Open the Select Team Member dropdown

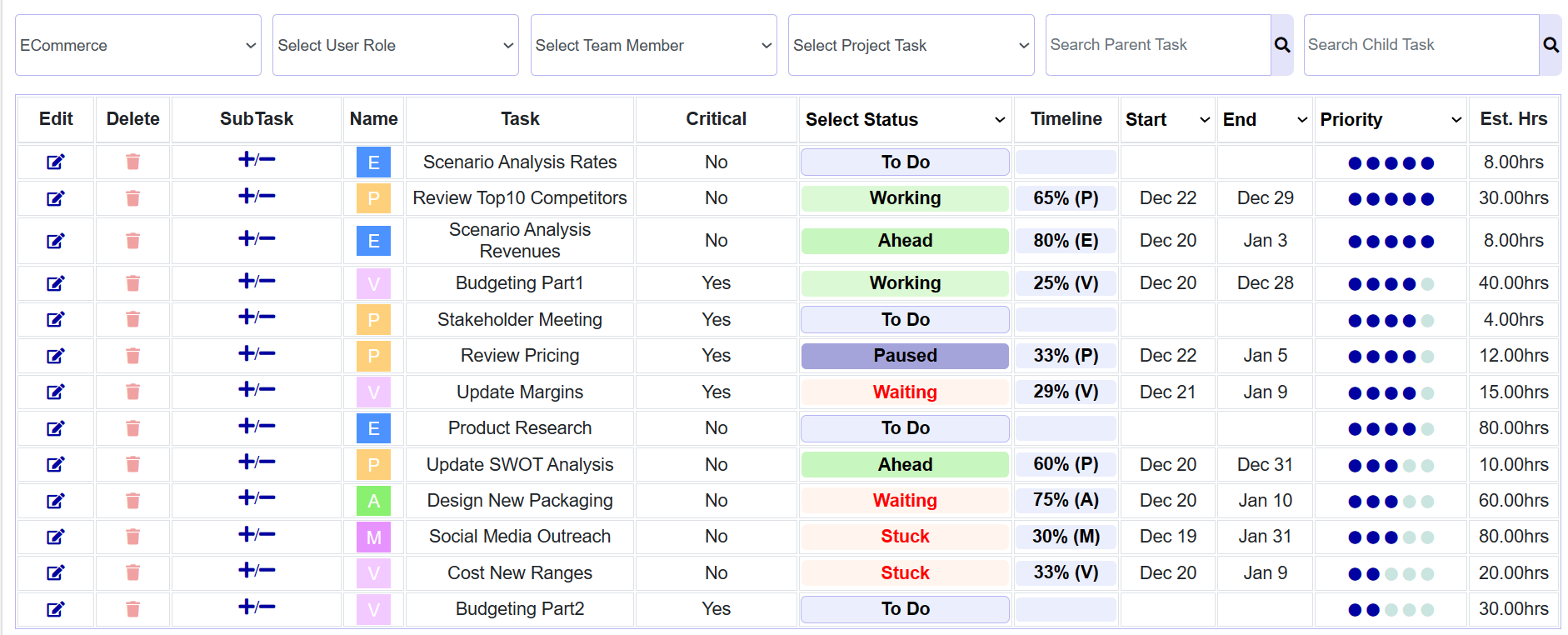click(654, 45)
